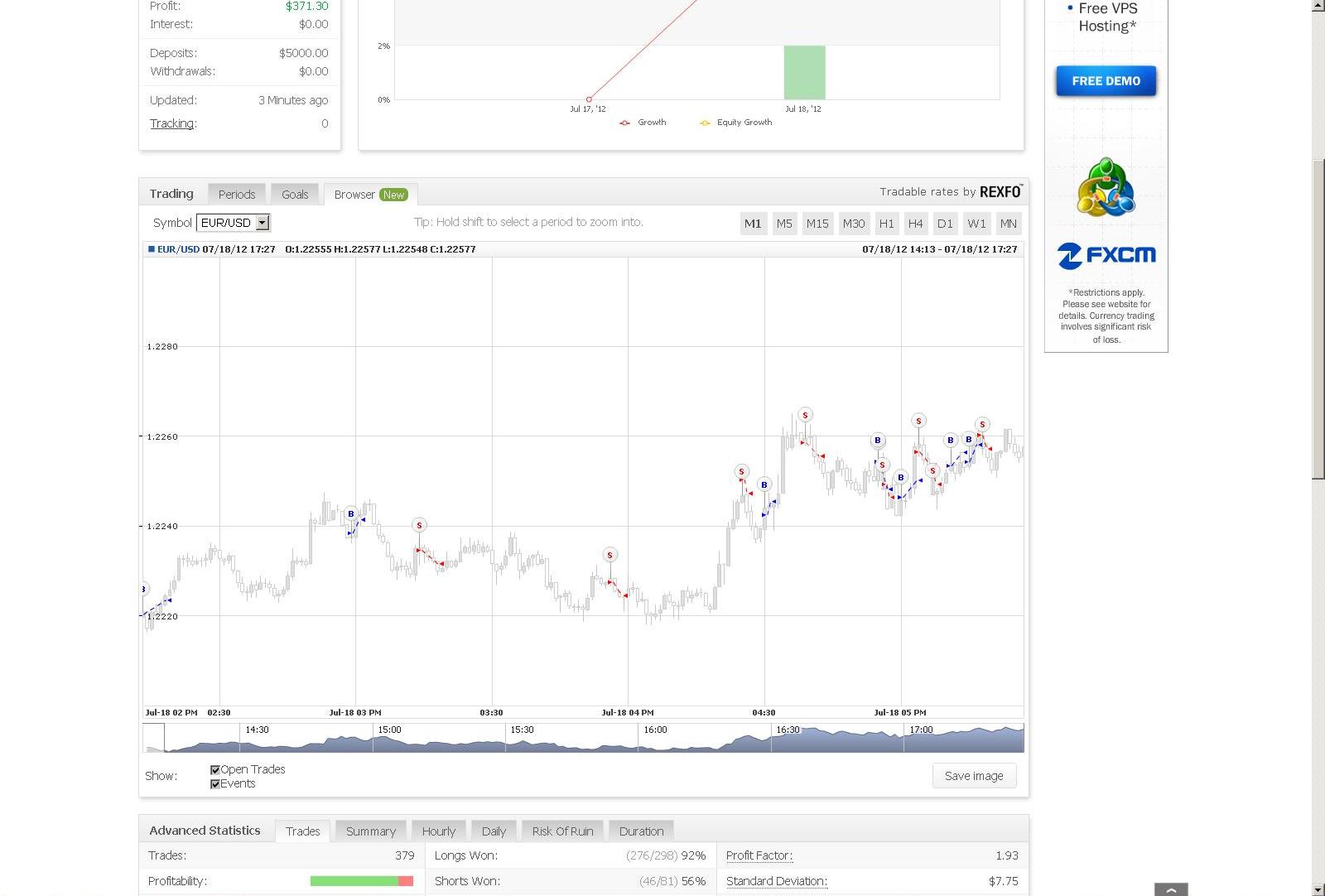
Task: Click the scrollbar down arrow
Action: 1318,889
